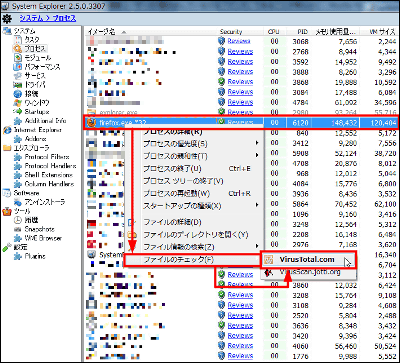Image resolution: width=400 pixels, height=363 pixels.
Task: Click the ドライバ tree icon
Action: coord(17,85)
